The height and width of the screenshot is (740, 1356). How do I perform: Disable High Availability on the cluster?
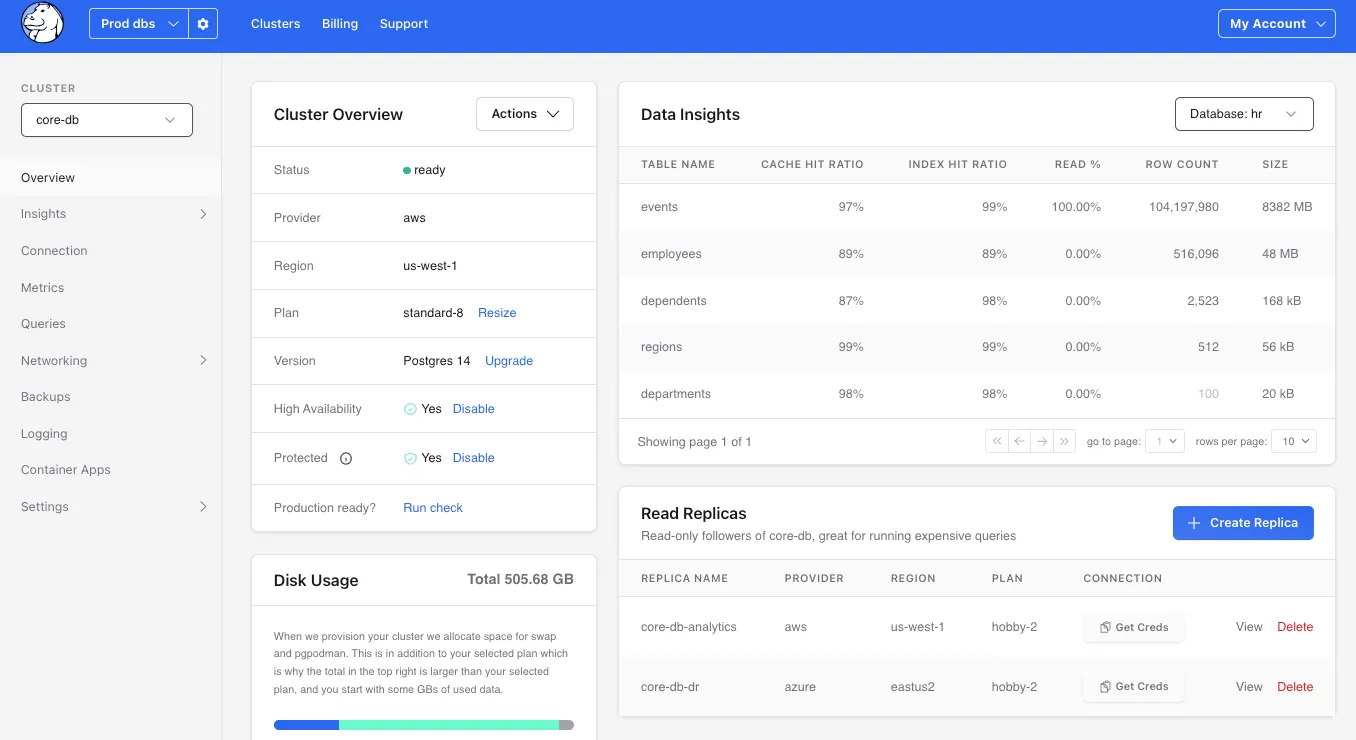click(473, 408)
